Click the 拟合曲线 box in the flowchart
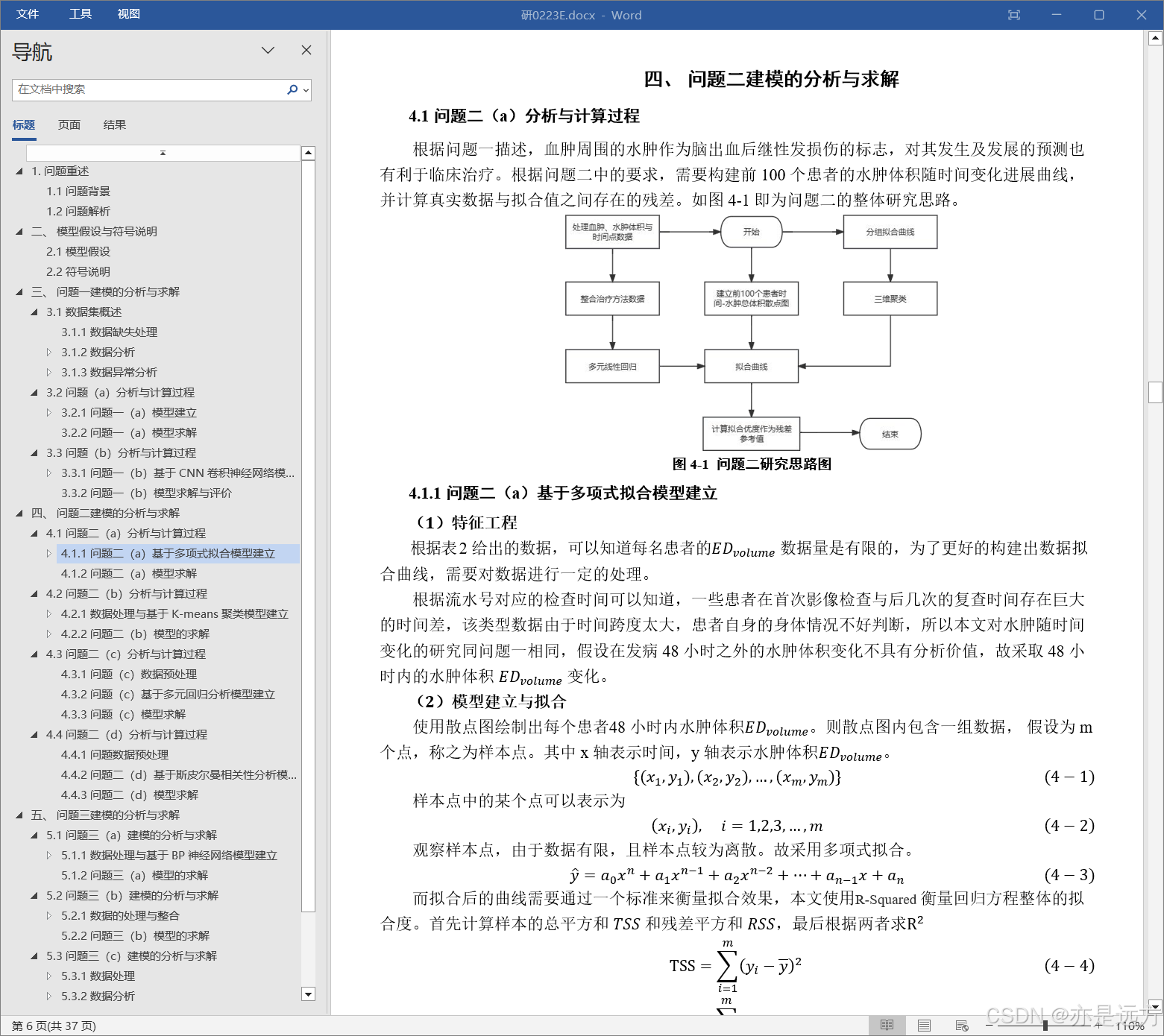 pos(751,367)
